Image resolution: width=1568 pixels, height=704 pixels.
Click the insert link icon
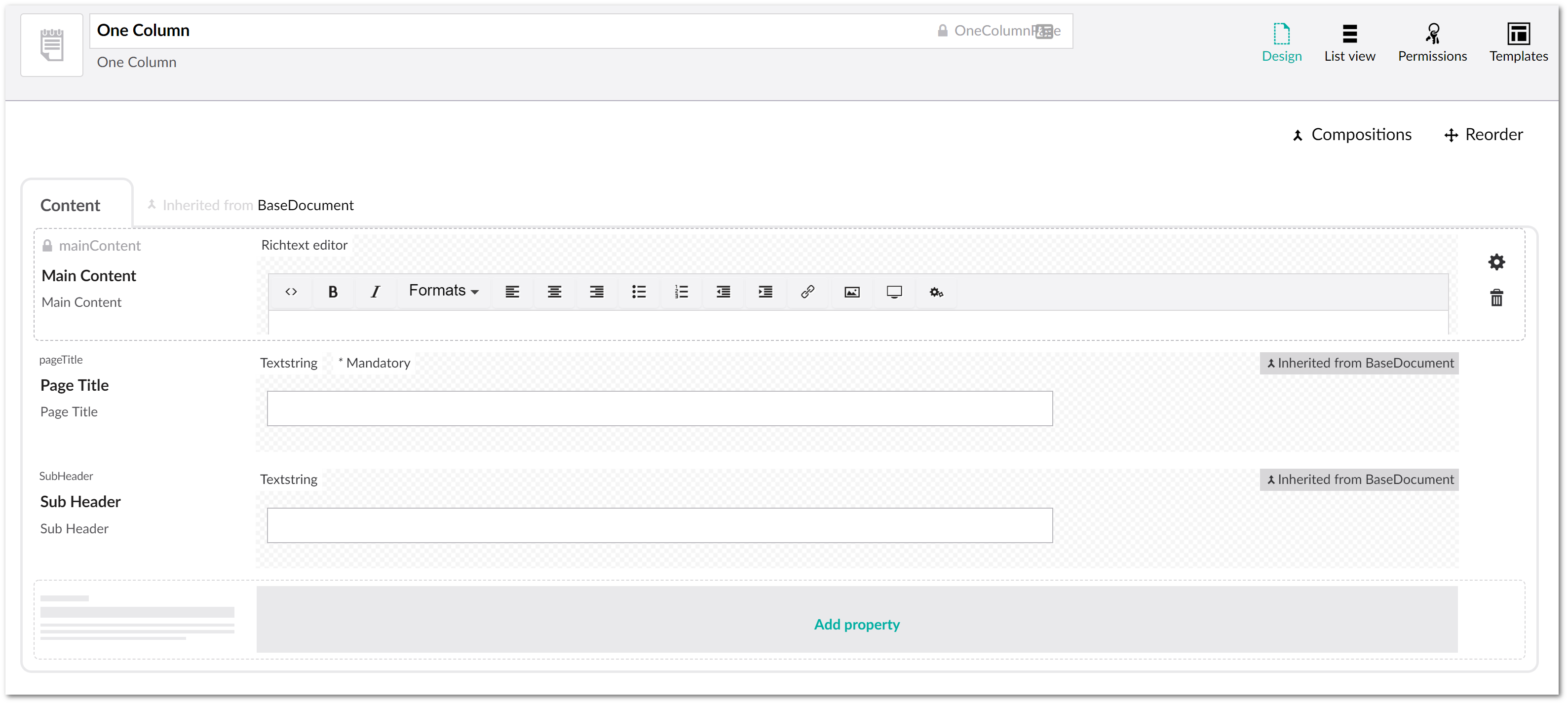tap(808, 292)
